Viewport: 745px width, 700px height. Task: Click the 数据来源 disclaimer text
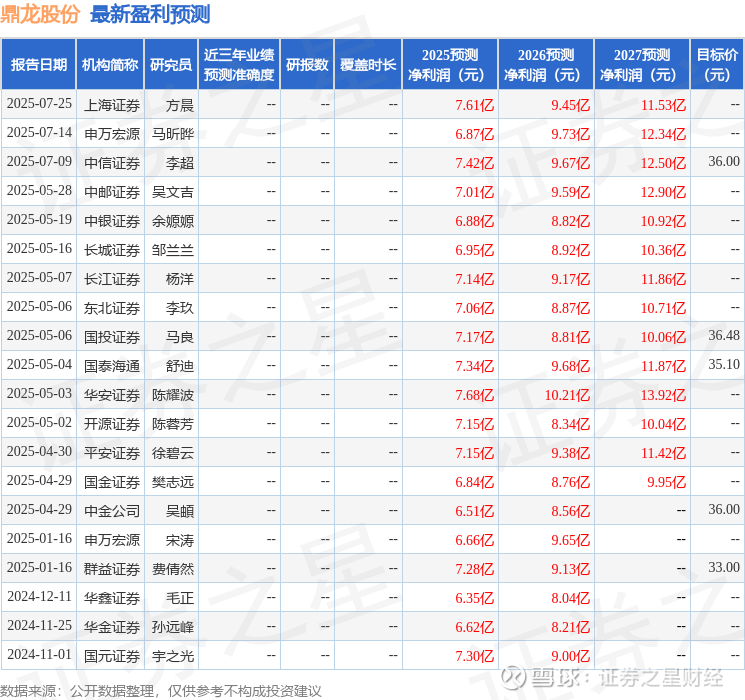point(161,690)
